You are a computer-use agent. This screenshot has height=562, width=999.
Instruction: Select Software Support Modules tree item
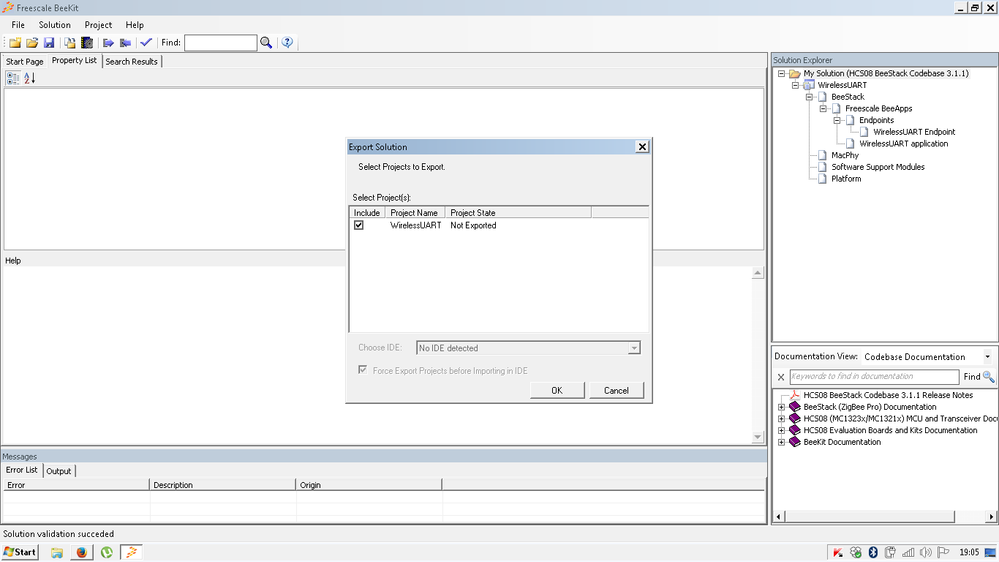(878, 168)
